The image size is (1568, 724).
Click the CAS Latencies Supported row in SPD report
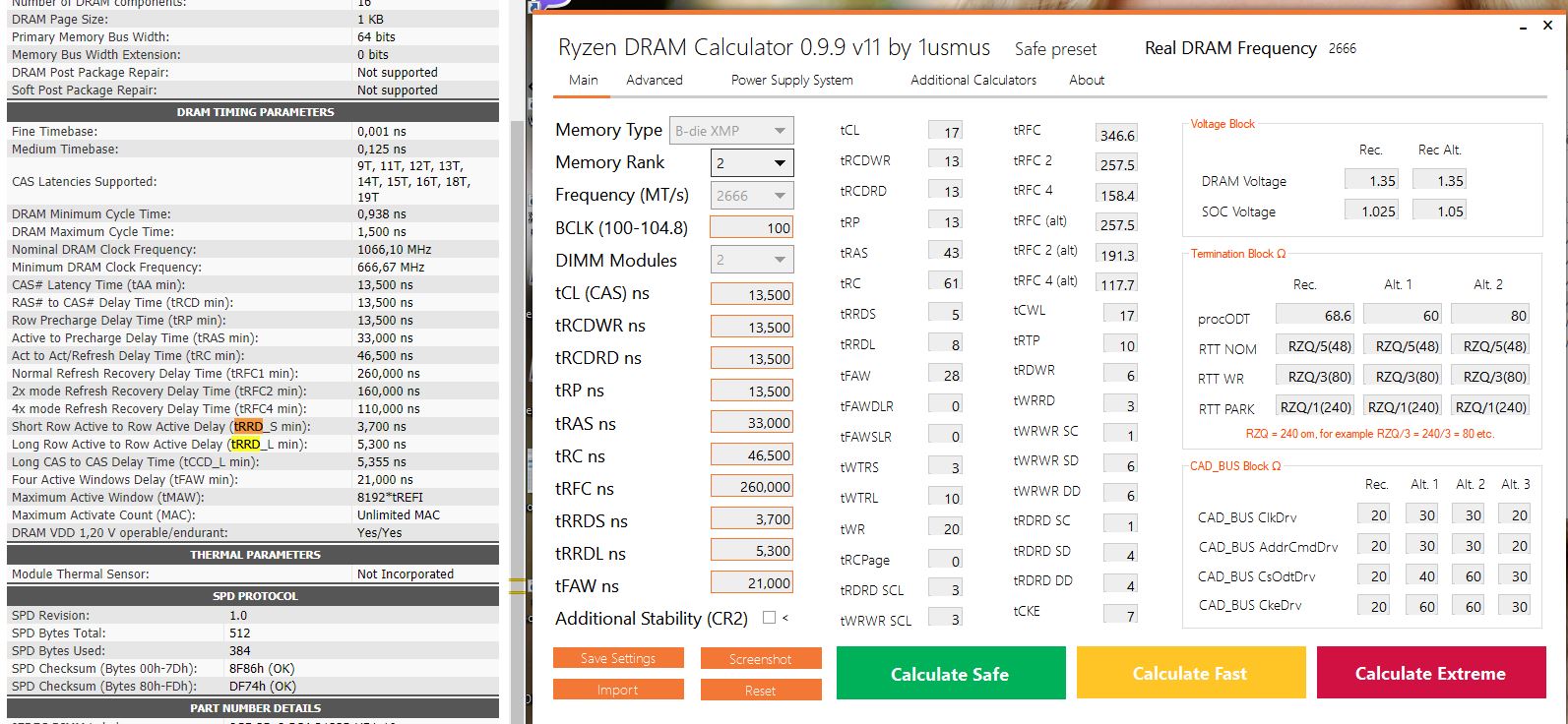point(253,182)
